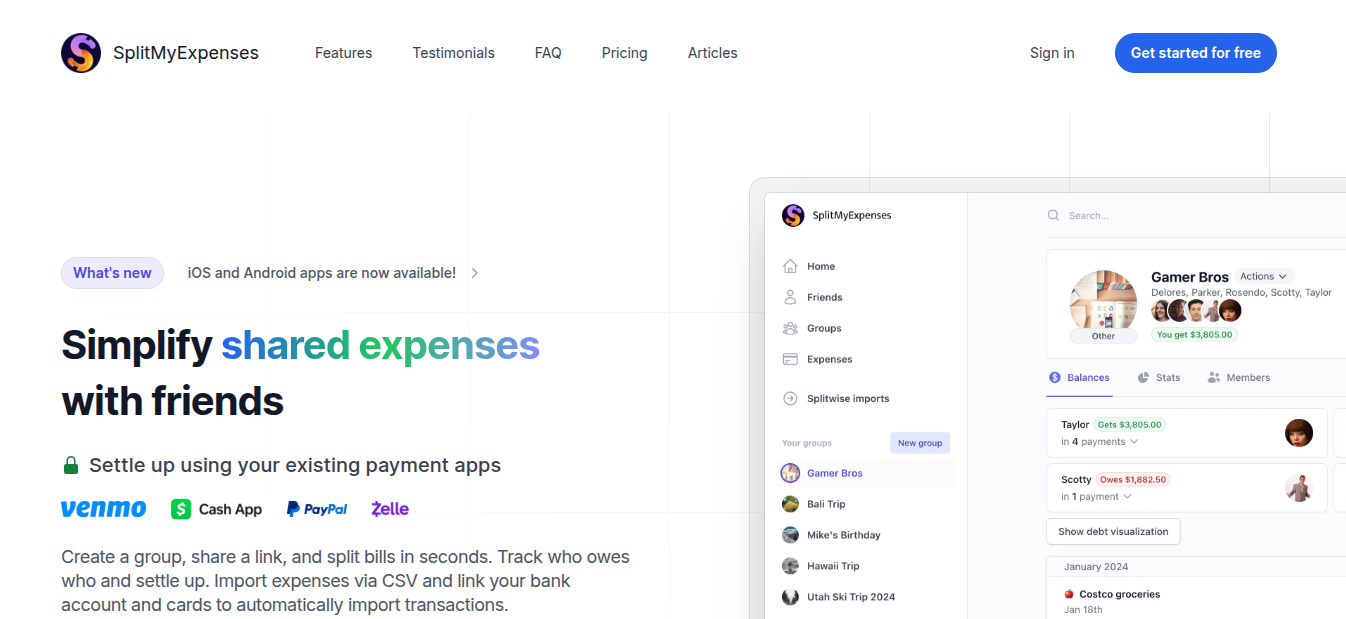Click the New group button

click(920, 443)
